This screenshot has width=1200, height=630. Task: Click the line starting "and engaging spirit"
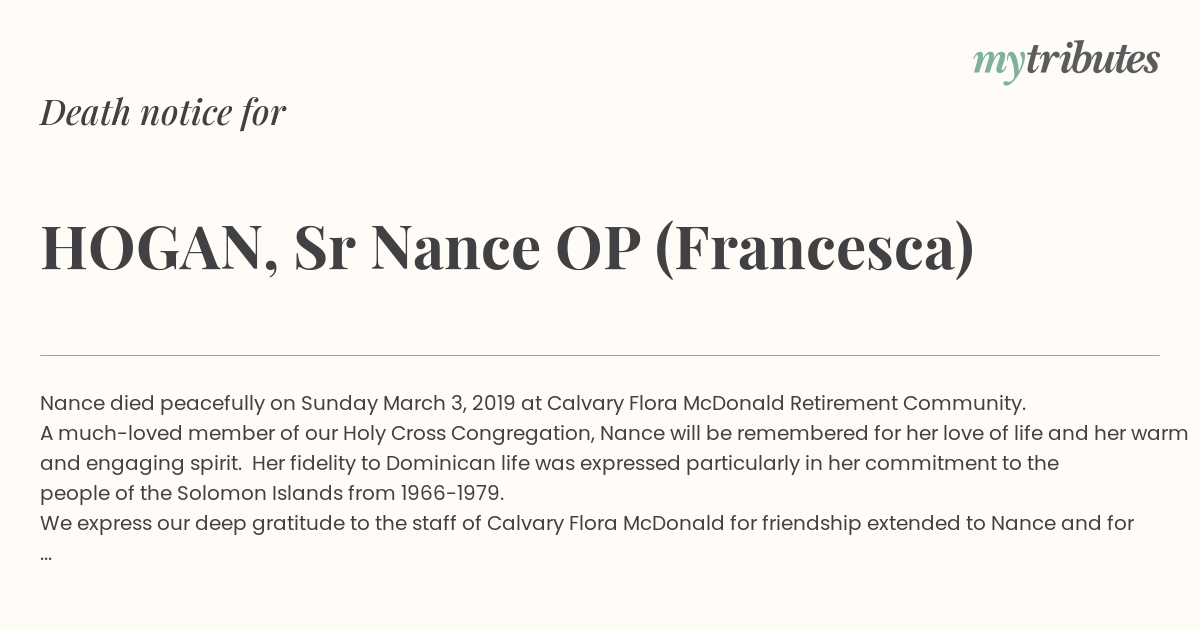[x=549, y=464]
